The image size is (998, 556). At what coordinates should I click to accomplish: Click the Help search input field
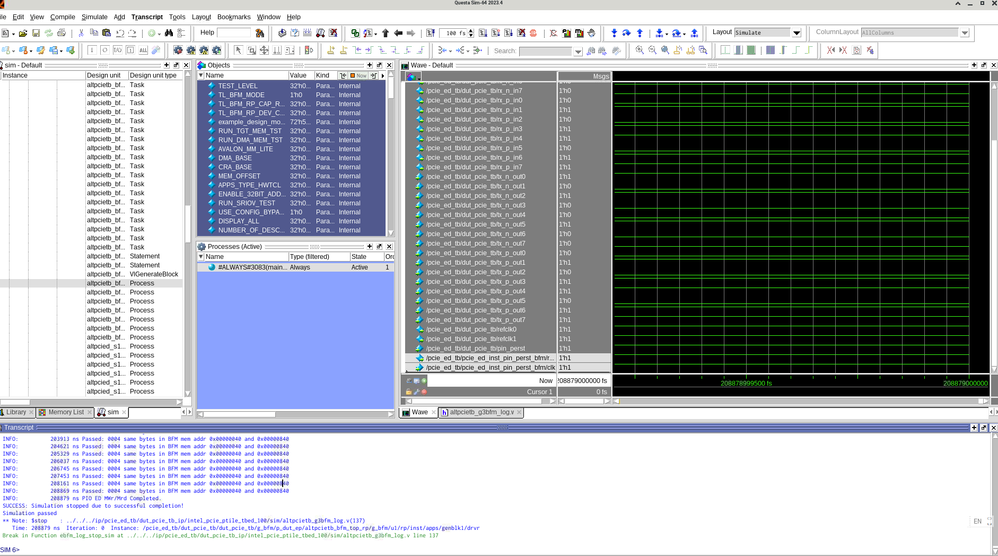(x=234, y=33)
